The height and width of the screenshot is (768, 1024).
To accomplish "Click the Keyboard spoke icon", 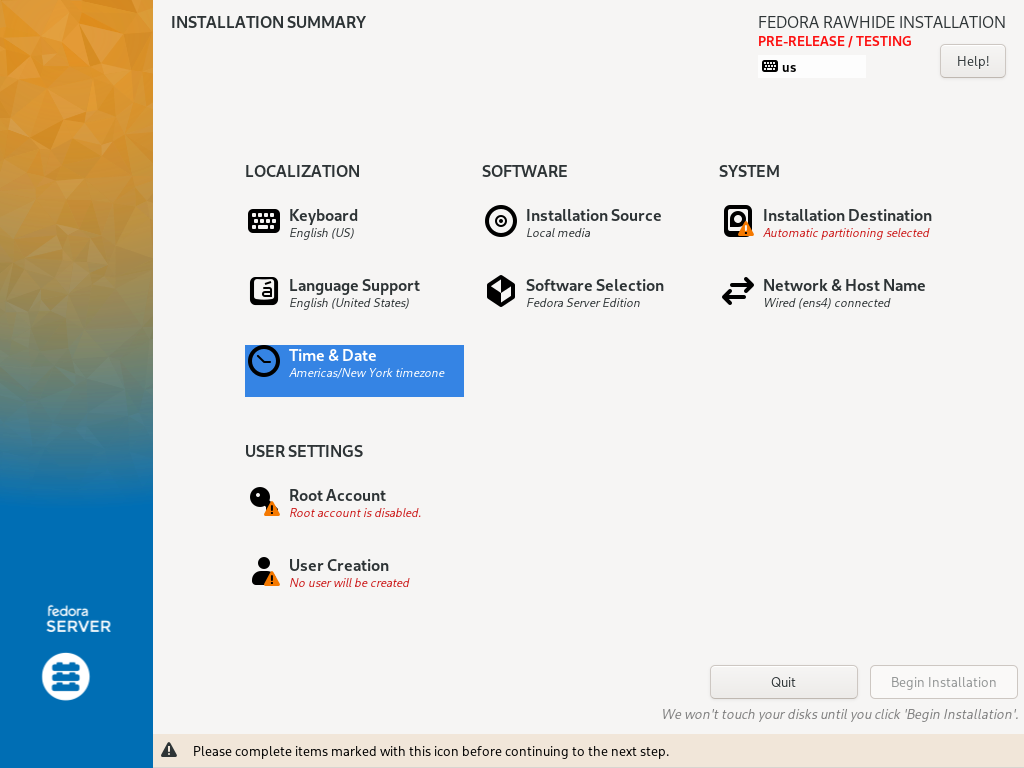I will pyautogui.click(x=264, y=221).
